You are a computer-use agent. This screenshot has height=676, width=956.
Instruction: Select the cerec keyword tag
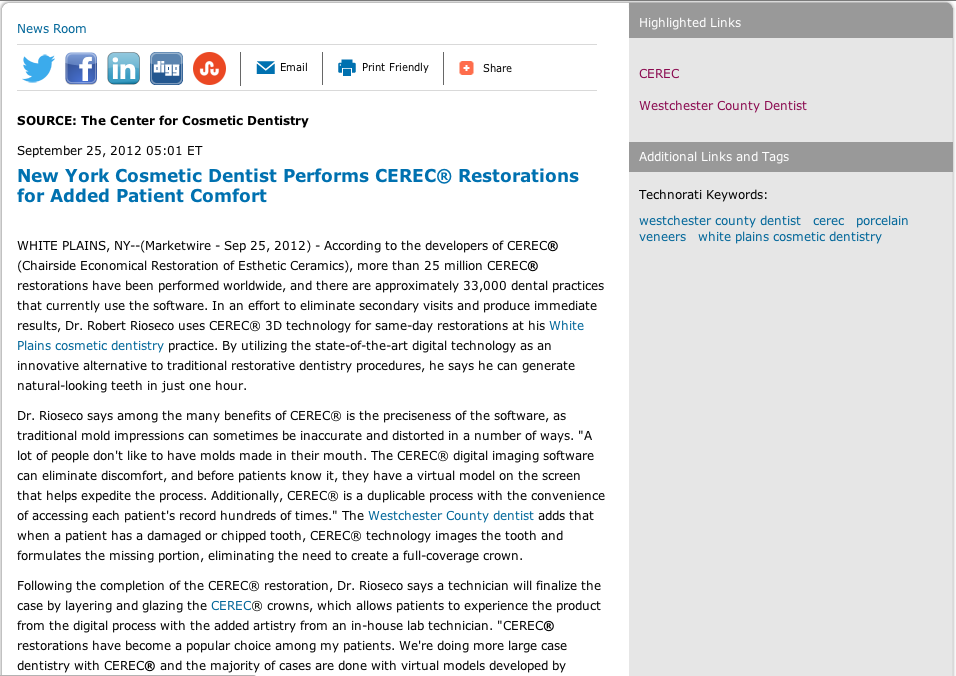click(x=829, y=221)
